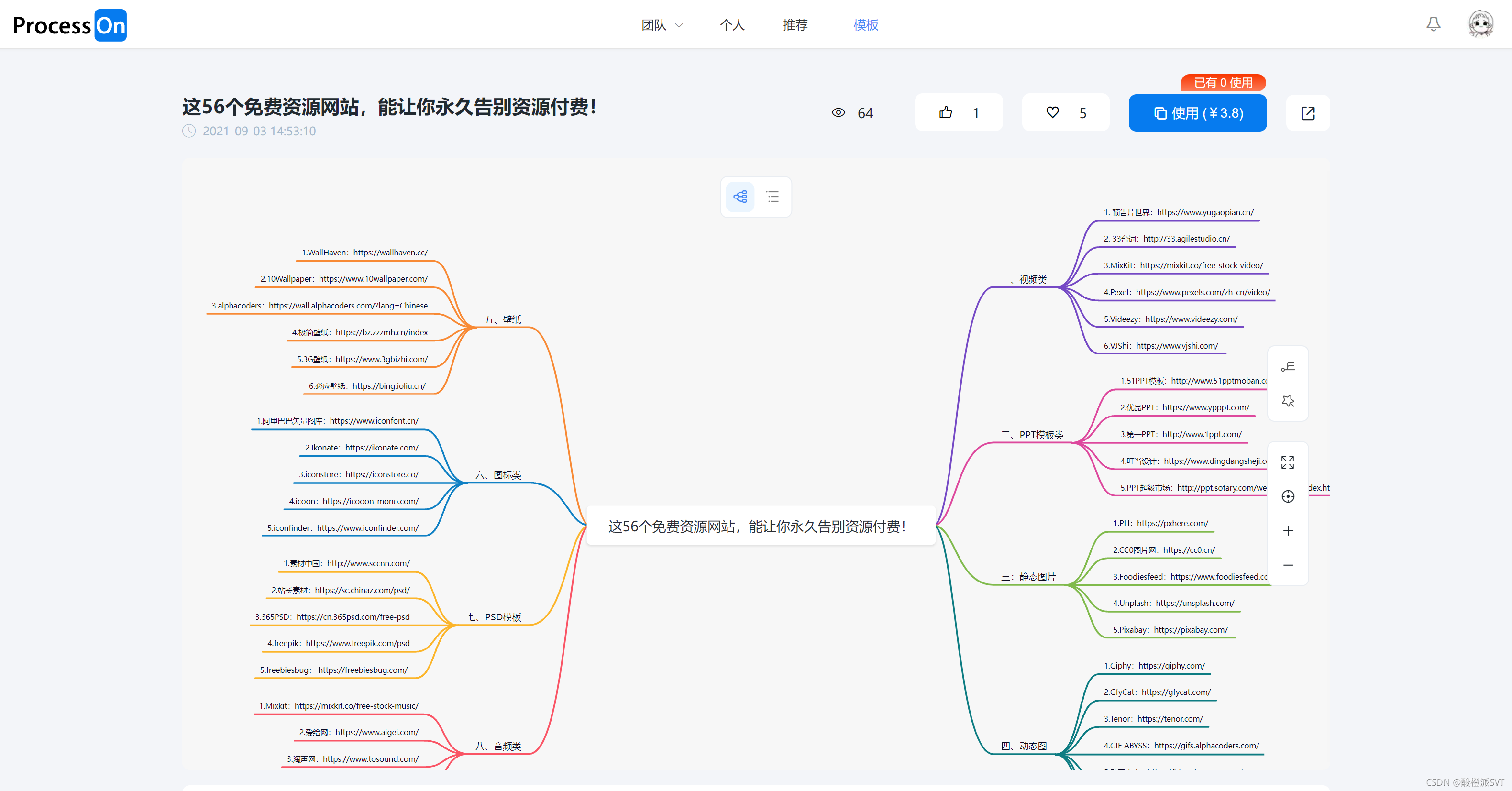Click the notification bell icon

click(x=1433, y=24)
